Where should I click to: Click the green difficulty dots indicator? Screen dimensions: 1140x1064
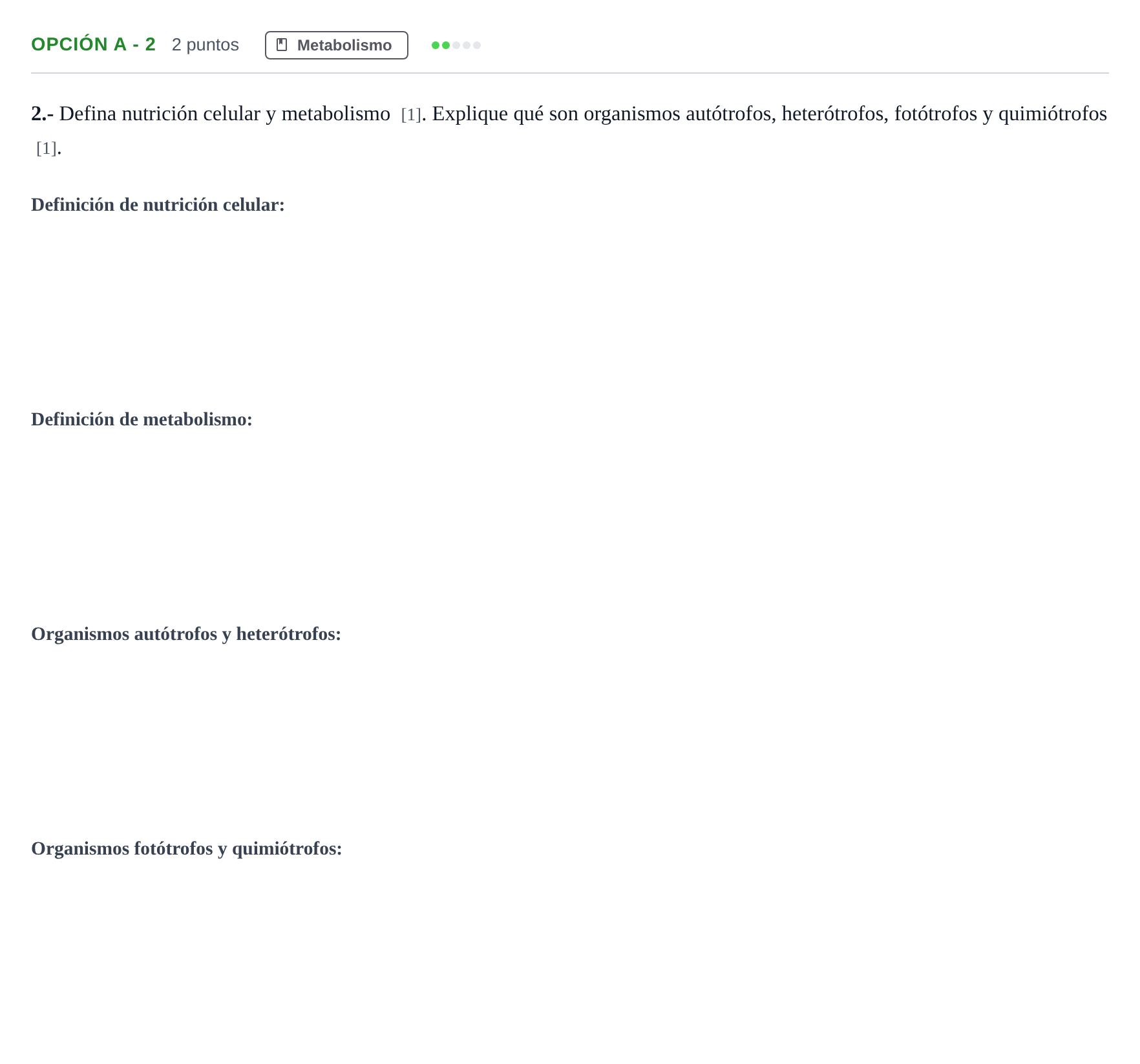tap(456, 45)
